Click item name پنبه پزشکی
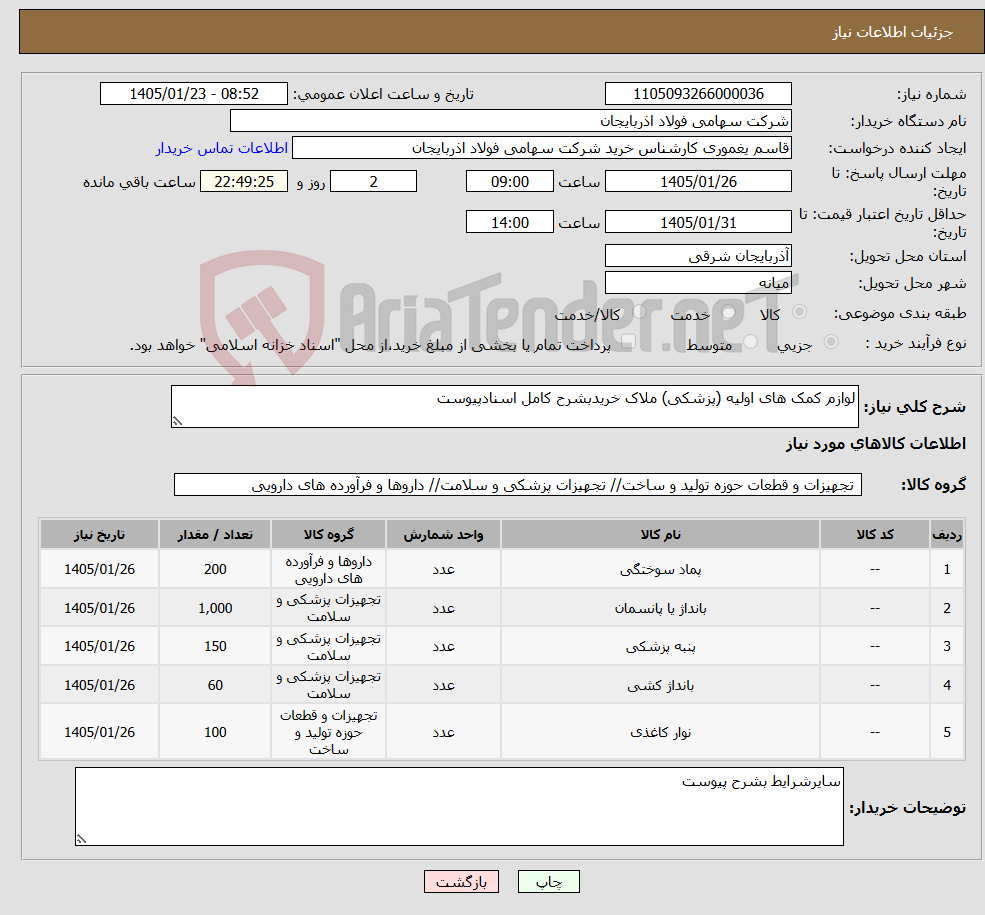The width and height of the screenshot is (985, 915). (x=660, y=646)
